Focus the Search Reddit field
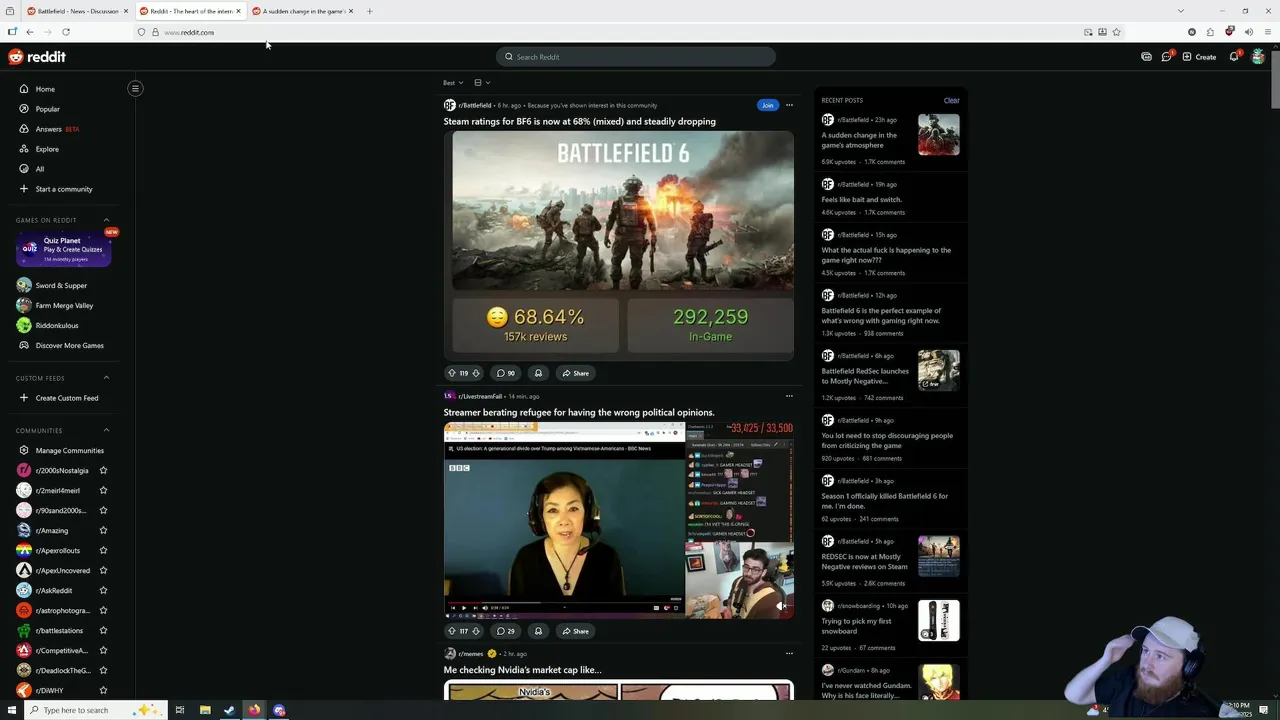 (x=636, y=57)
